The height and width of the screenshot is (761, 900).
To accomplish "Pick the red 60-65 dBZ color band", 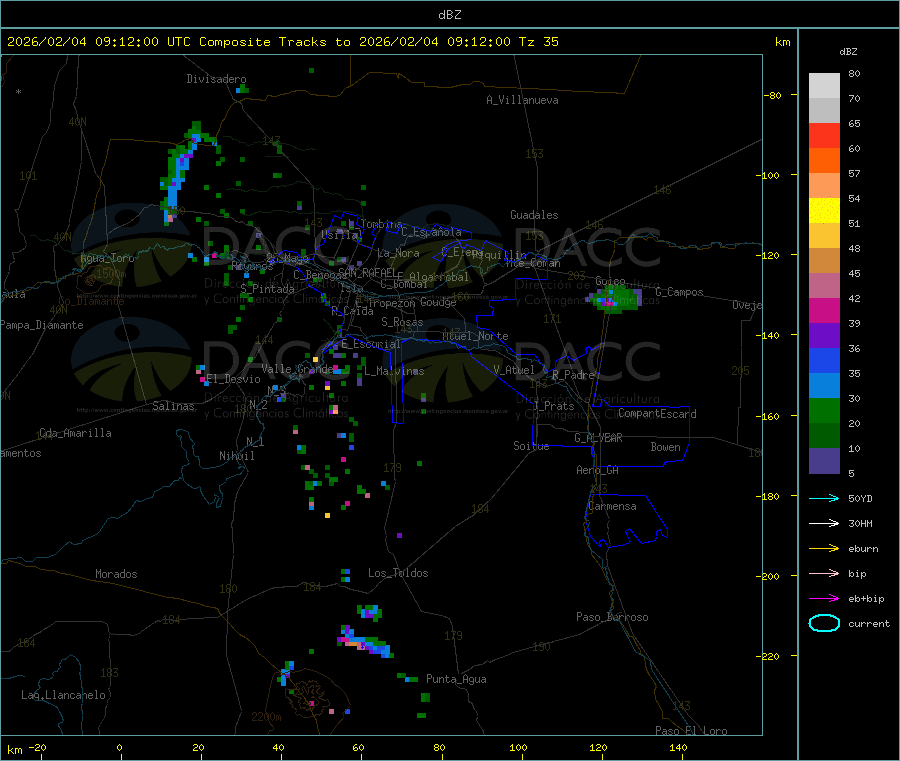I will click(824, 135).
